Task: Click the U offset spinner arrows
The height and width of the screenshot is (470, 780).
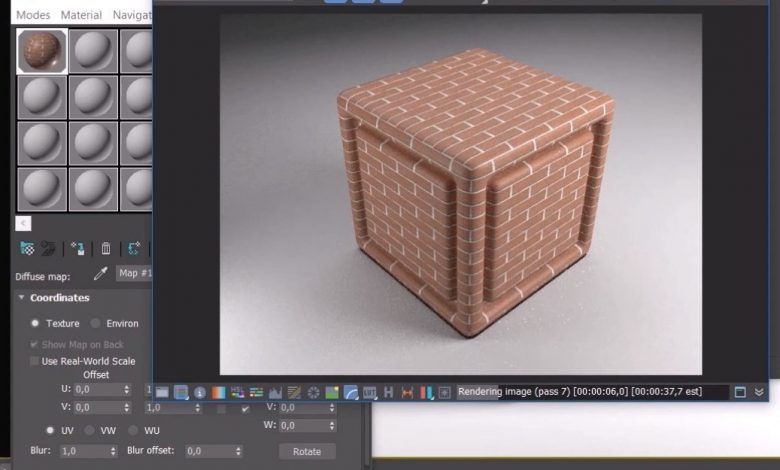Action: (127, 389)
